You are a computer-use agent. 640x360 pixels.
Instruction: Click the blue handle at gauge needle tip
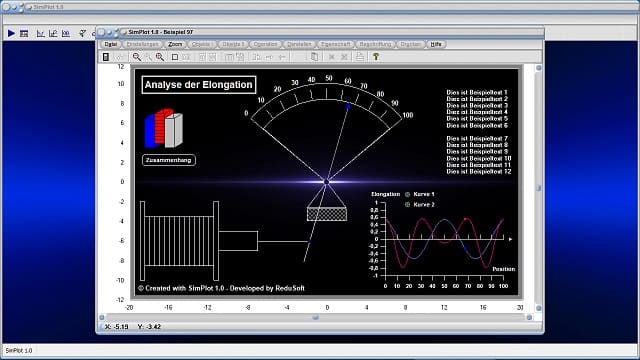coord(348,107)
